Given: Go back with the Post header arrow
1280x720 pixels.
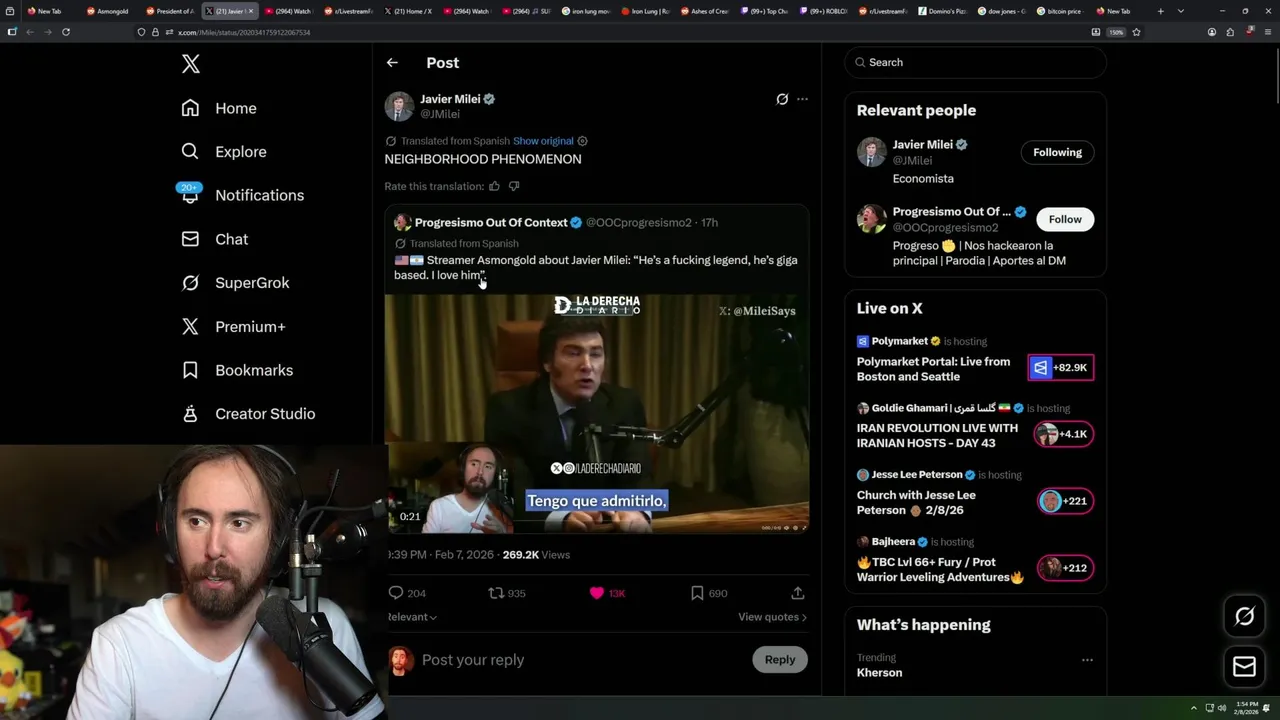Looking at the screenshot, I should 392,62.
